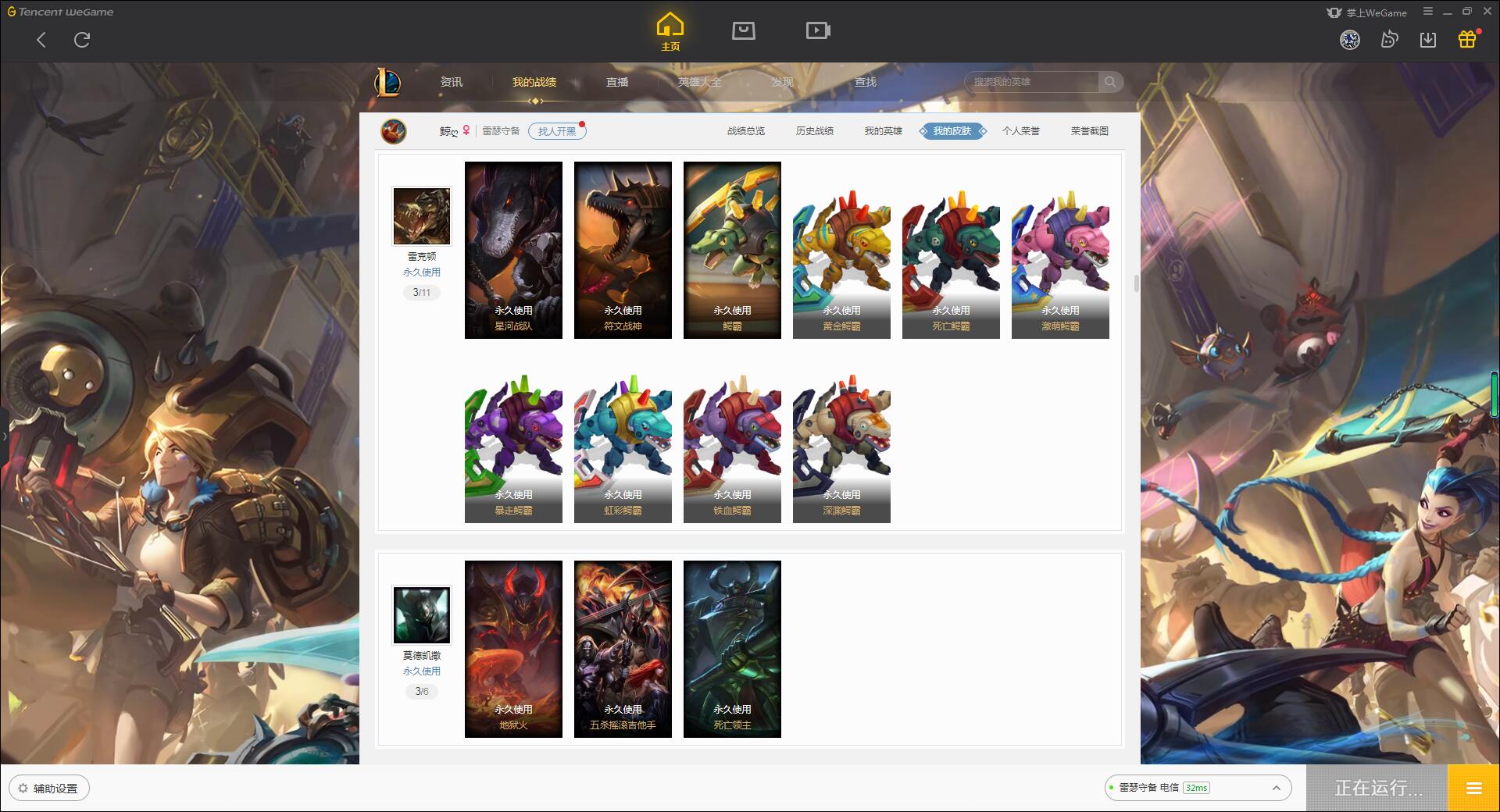Go back using the back arrow icon
This screenshot has width=1500, height=812.
(x=41, y=40)
